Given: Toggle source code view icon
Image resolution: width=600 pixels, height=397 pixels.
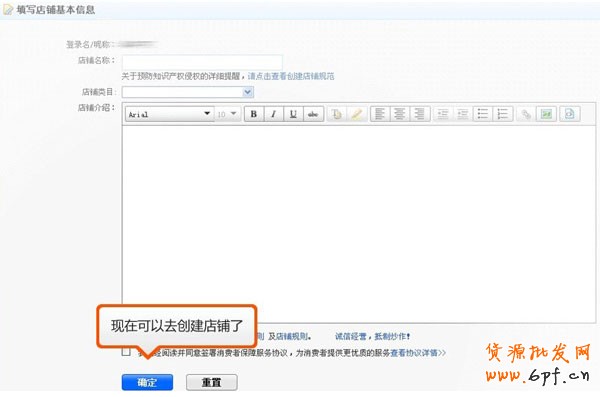Looking at the screenshot, I should pos(570,114).
